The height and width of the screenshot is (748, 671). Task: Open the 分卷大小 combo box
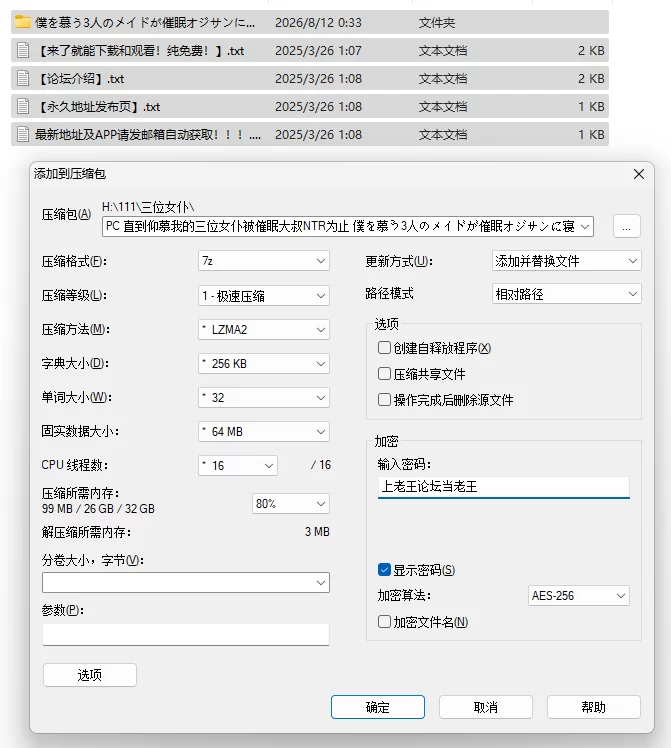click(186, 582)
